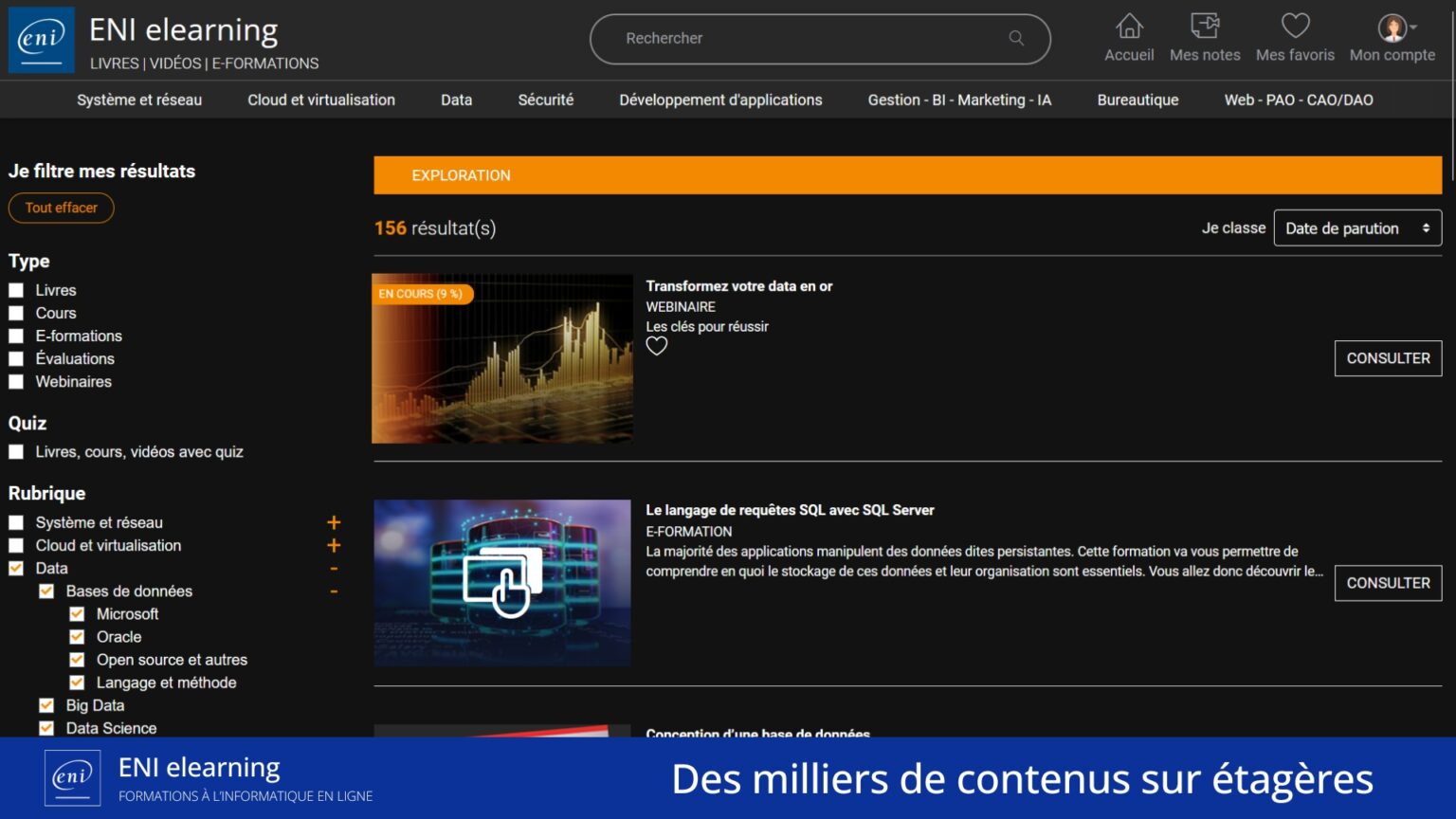Click the Tout effacer button
Image resolution: width=1456 pixels, height=819 pixels.
[61, 208]
